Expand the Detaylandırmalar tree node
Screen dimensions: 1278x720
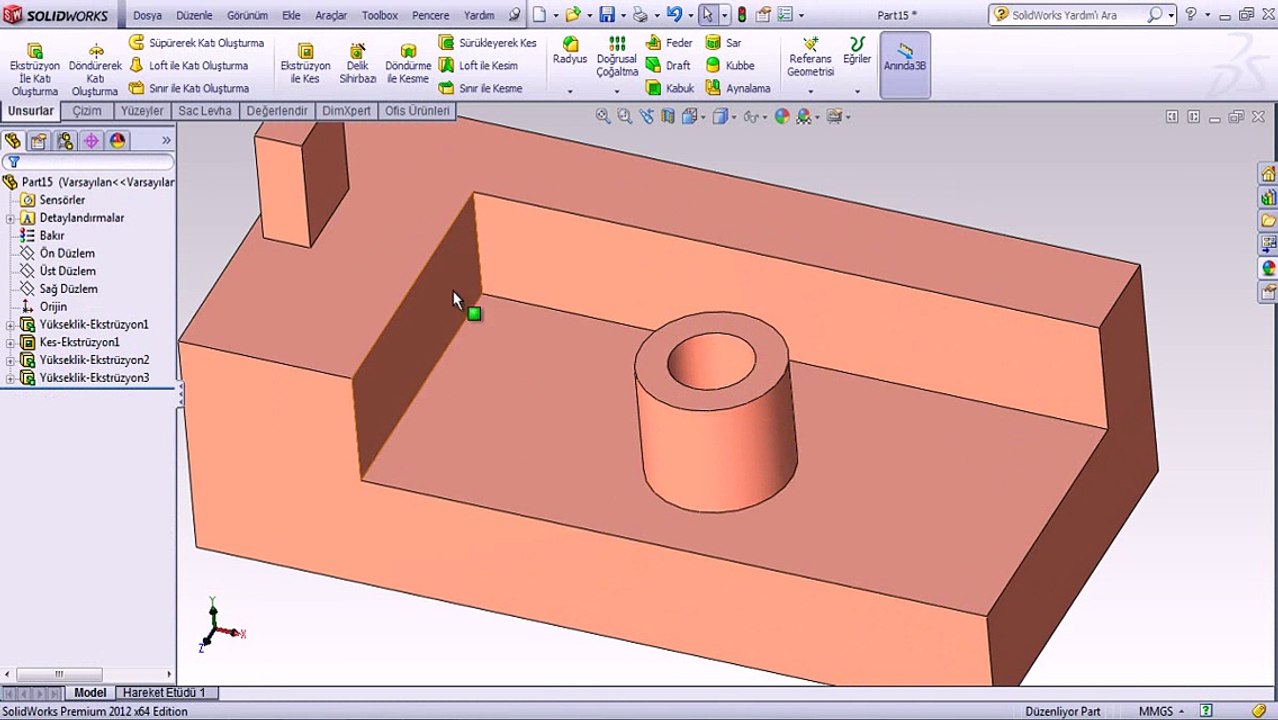pos(11,218)
